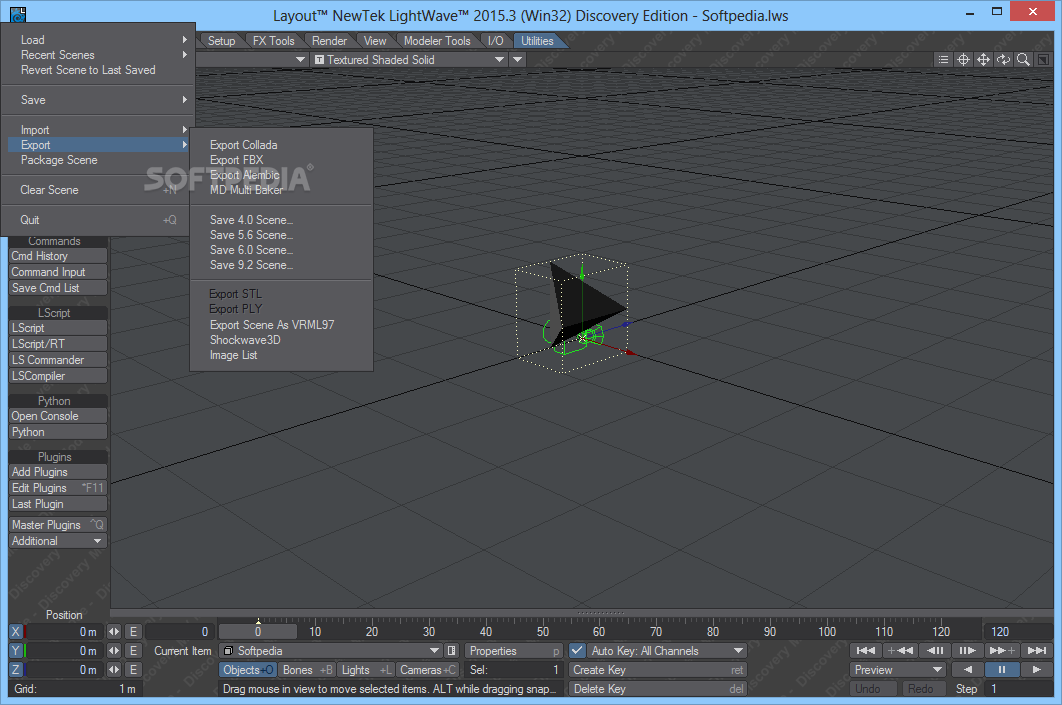Image resolution: width=1062 pixels, height=705 pixels.
Task: Click the Open Console button
Action: pyautogui.click(x=58, y=416)
